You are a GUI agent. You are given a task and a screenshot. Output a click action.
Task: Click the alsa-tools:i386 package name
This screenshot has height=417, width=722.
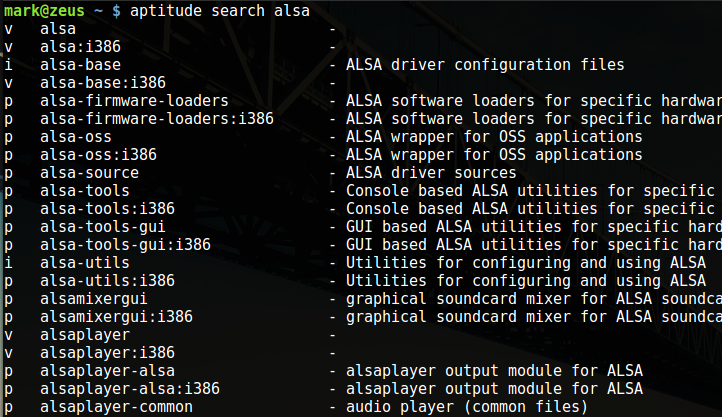click(x=107, y=209)
